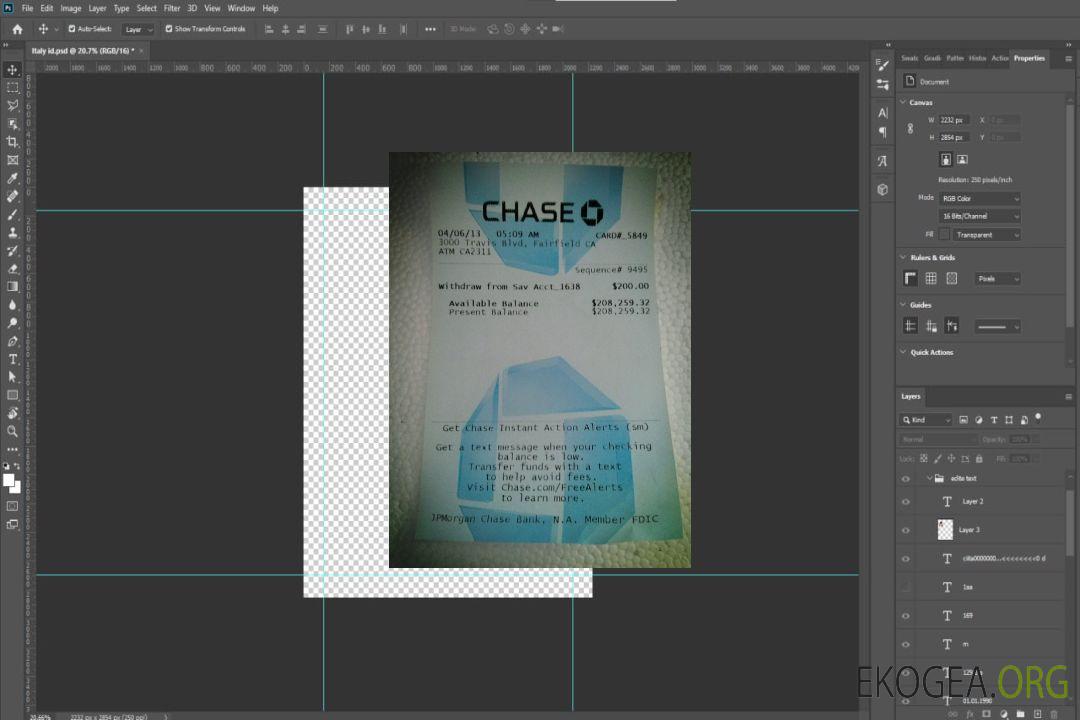Open the Character panel icon

[883, 113]
